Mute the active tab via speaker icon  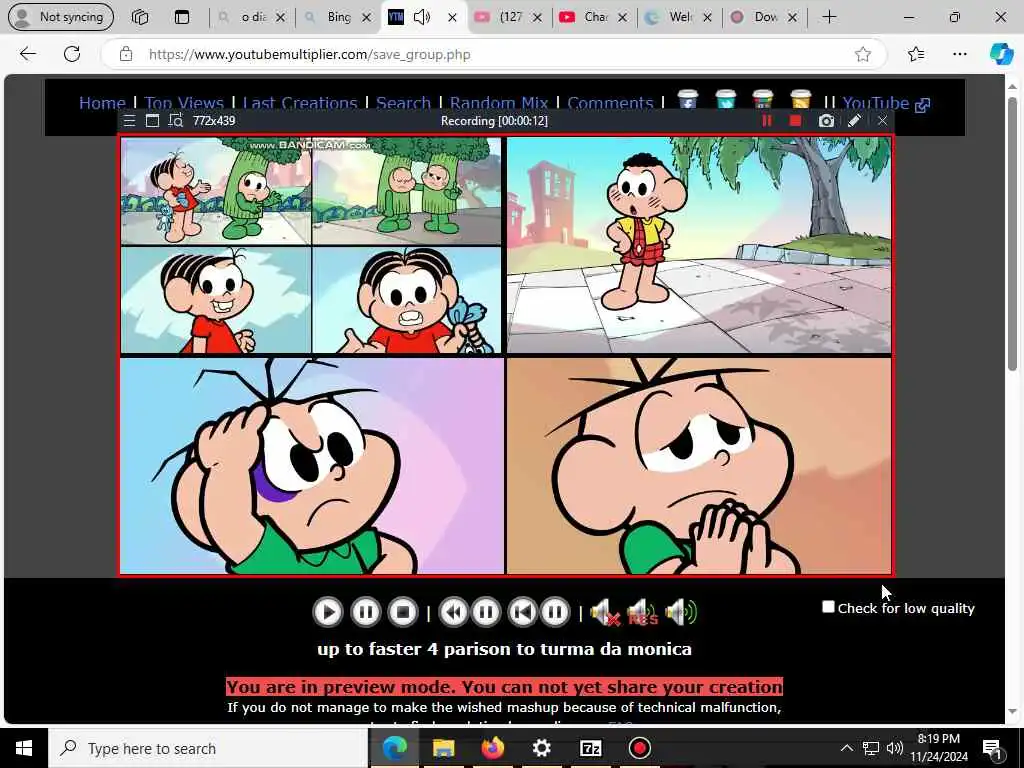(423, 17)
